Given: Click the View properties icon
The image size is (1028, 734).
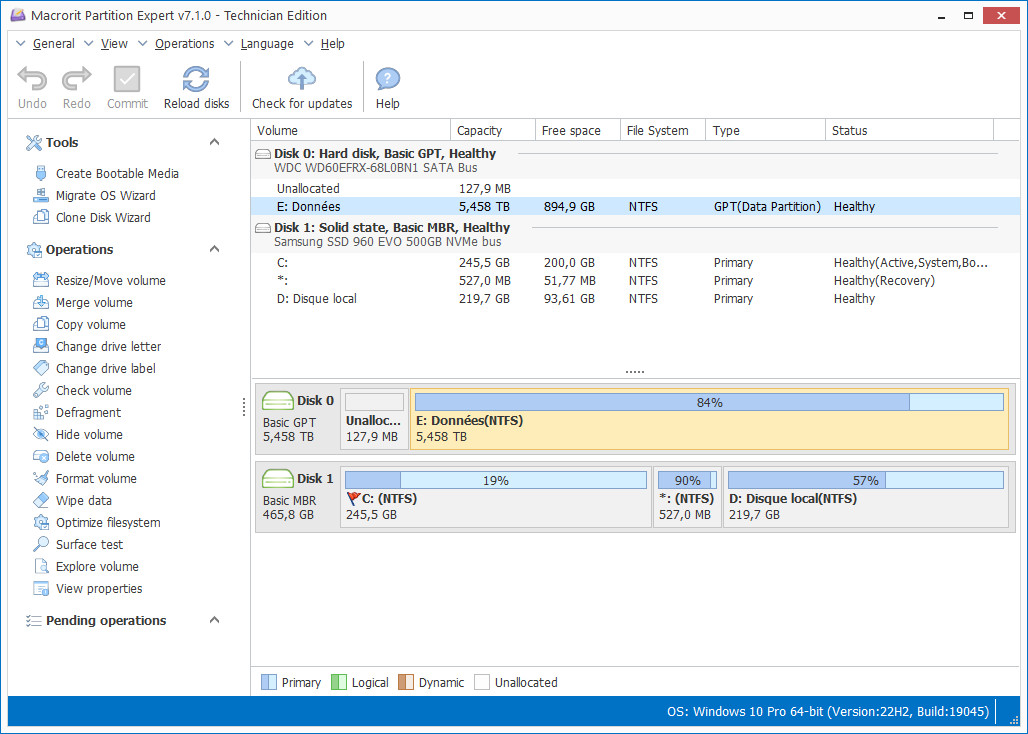Looking at the screenshot, I should (41, 588).
